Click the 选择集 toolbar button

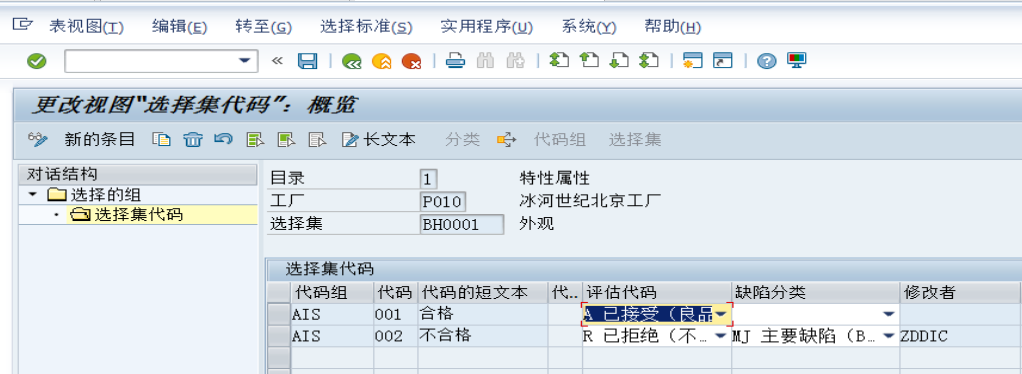click(x=635, y=139)
